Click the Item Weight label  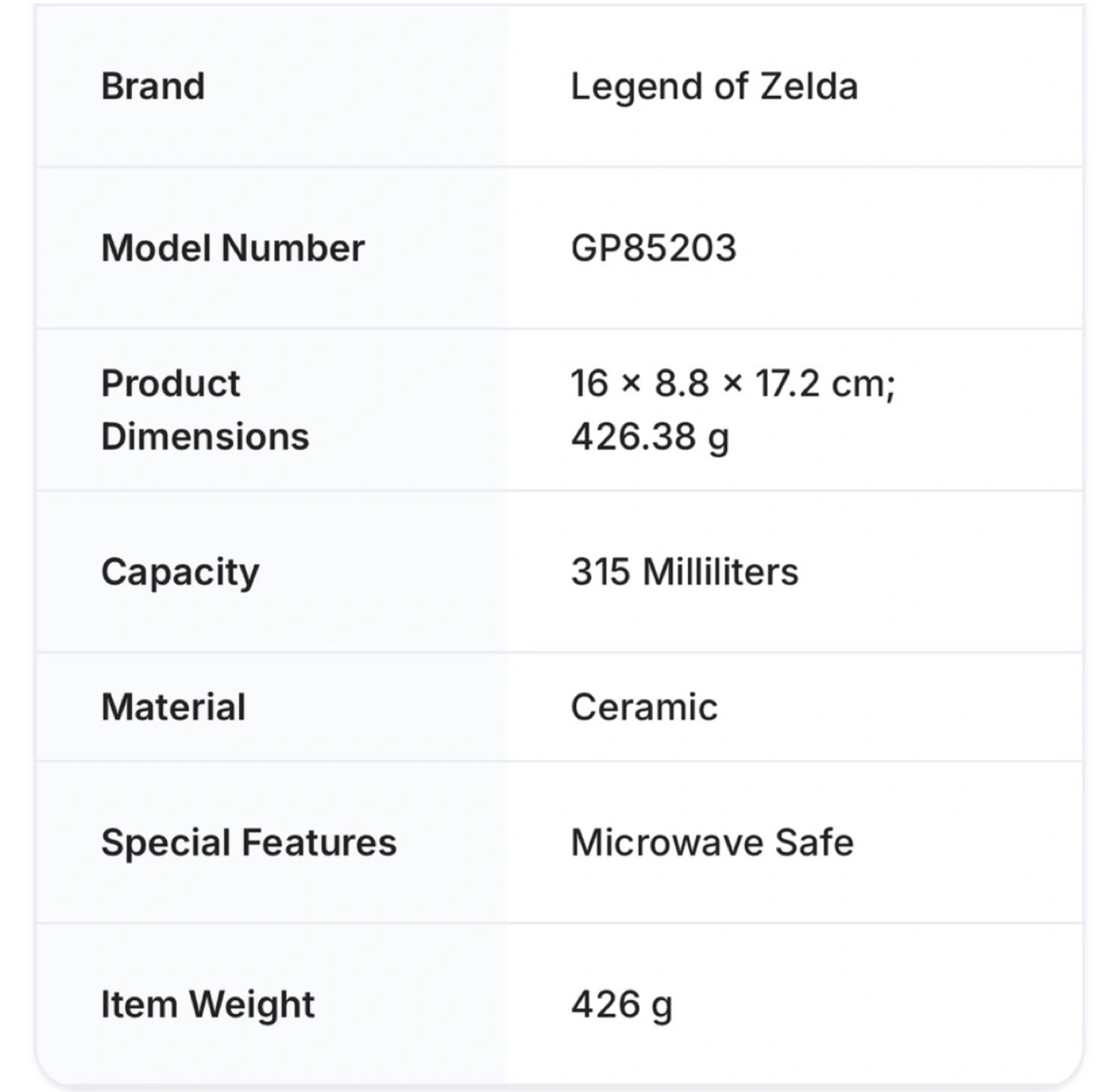pos(208,1005)
